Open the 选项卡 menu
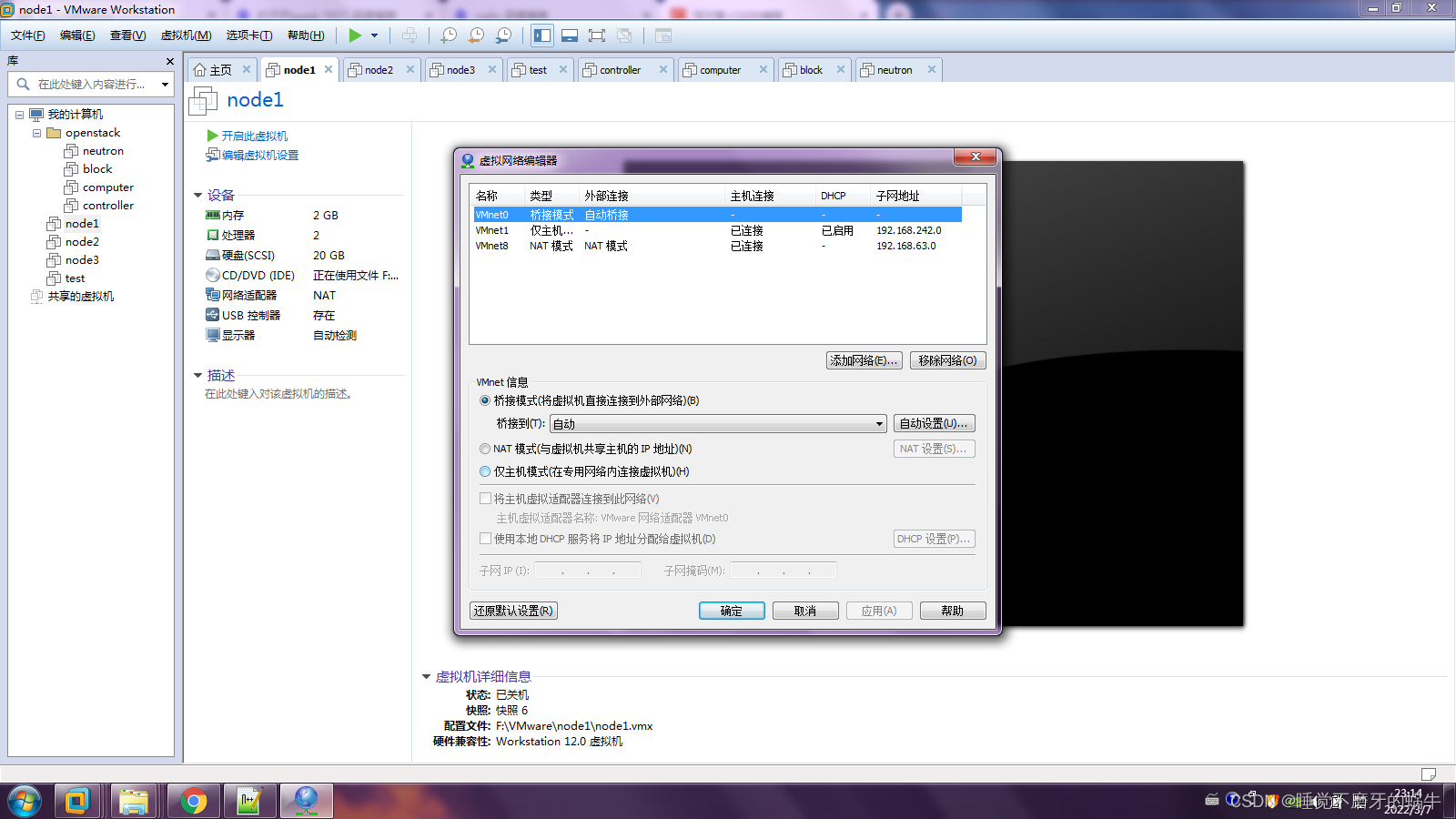 tap(249, 35)
